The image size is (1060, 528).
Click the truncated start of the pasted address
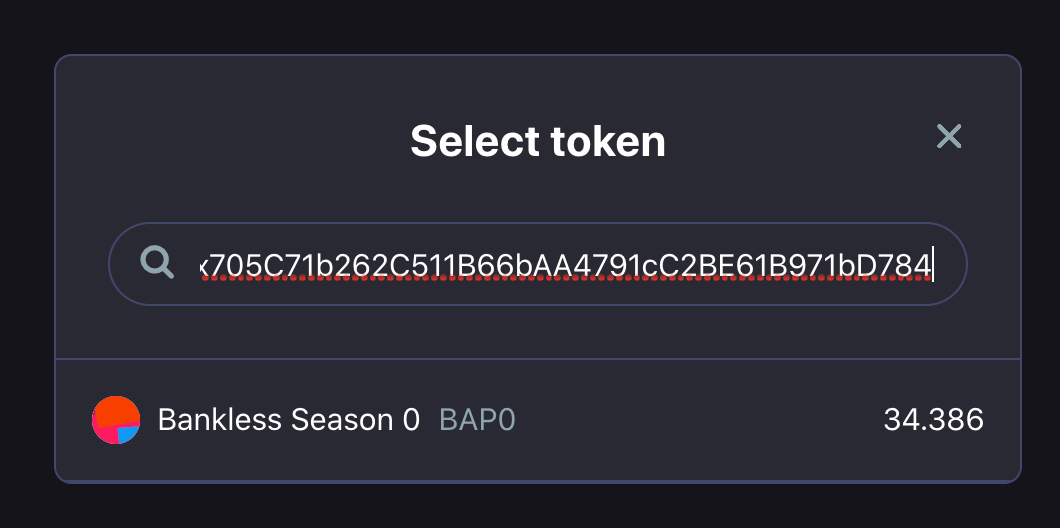tap(205, 266)
